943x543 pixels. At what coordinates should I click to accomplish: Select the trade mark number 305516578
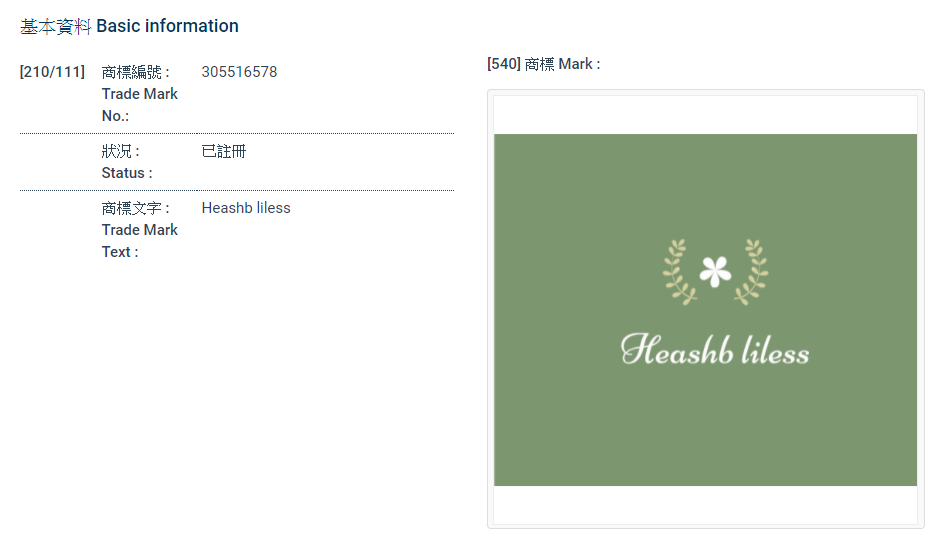point(239,72)
